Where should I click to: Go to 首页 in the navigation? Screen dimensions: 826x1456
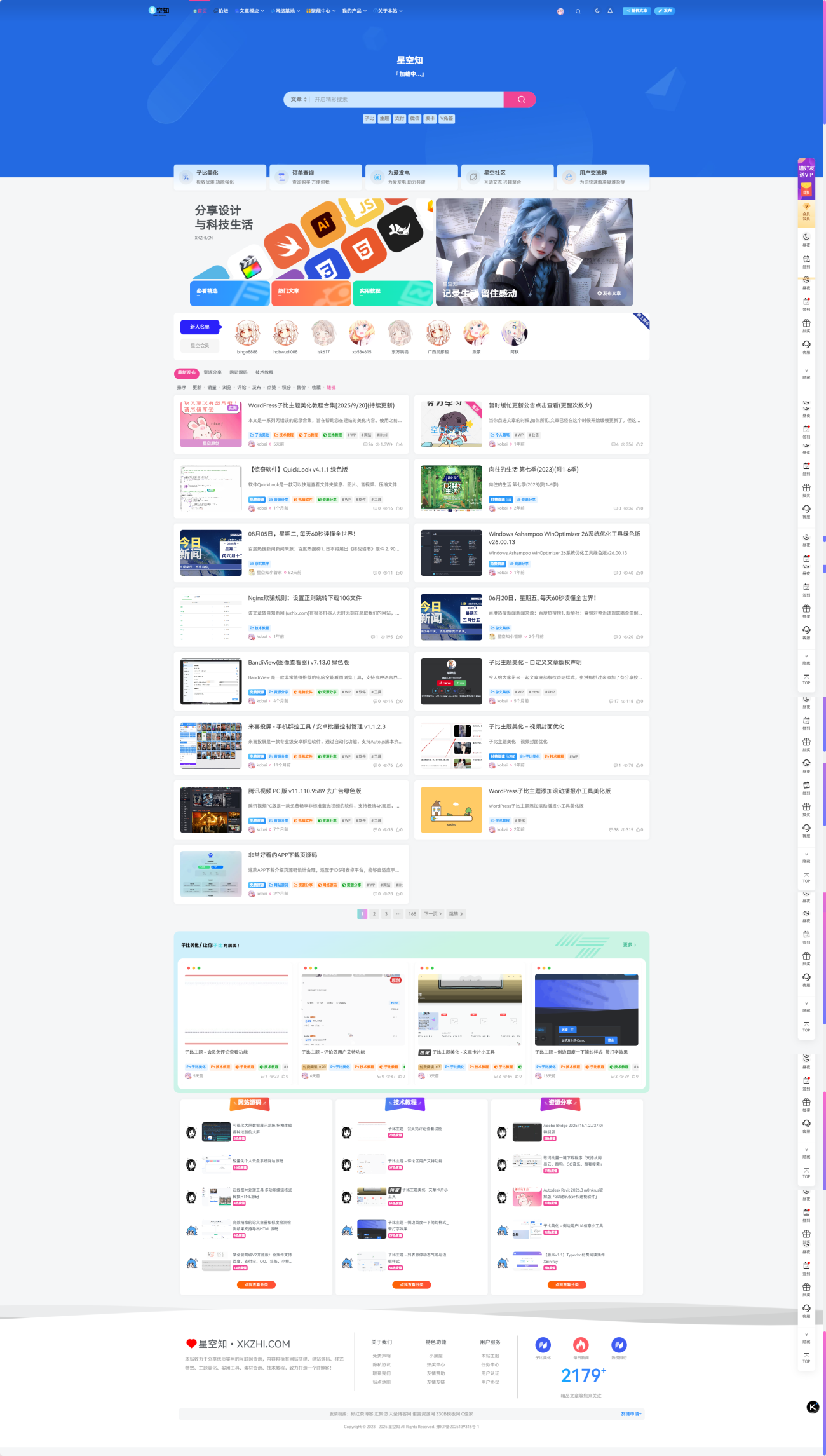coord(200,11)
